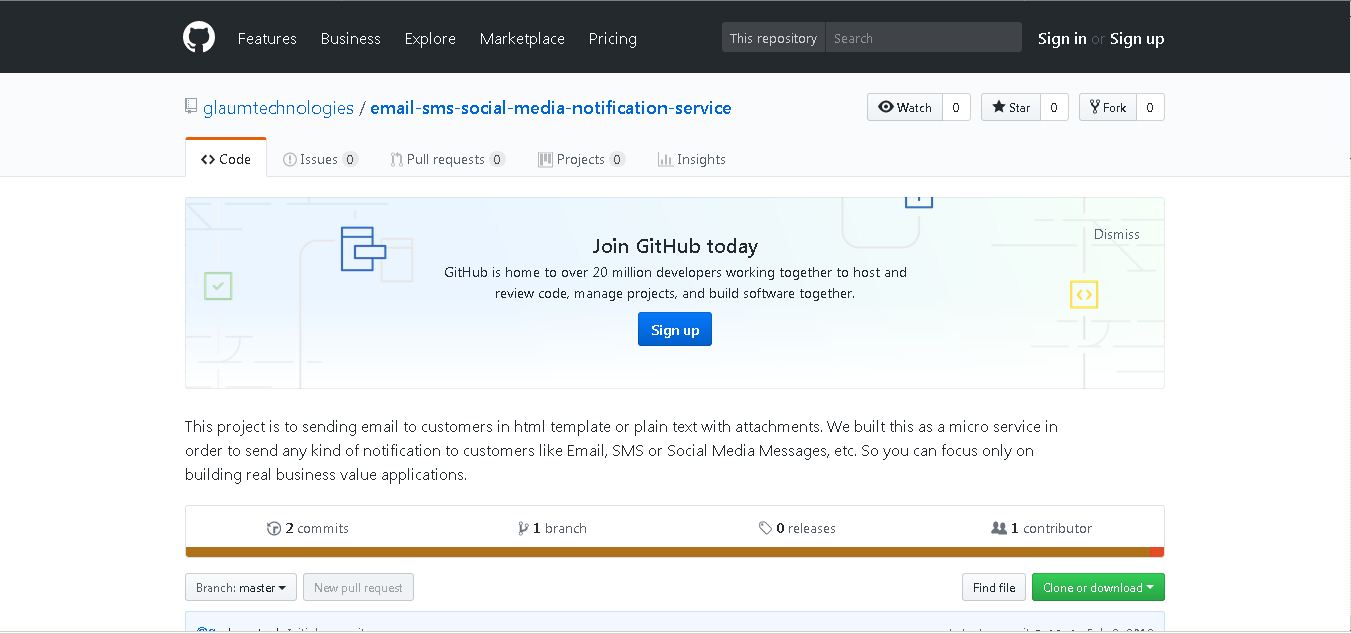Screen dimensions: 1351x634
Task: Click the repository book icon
Action: point(191,106)
